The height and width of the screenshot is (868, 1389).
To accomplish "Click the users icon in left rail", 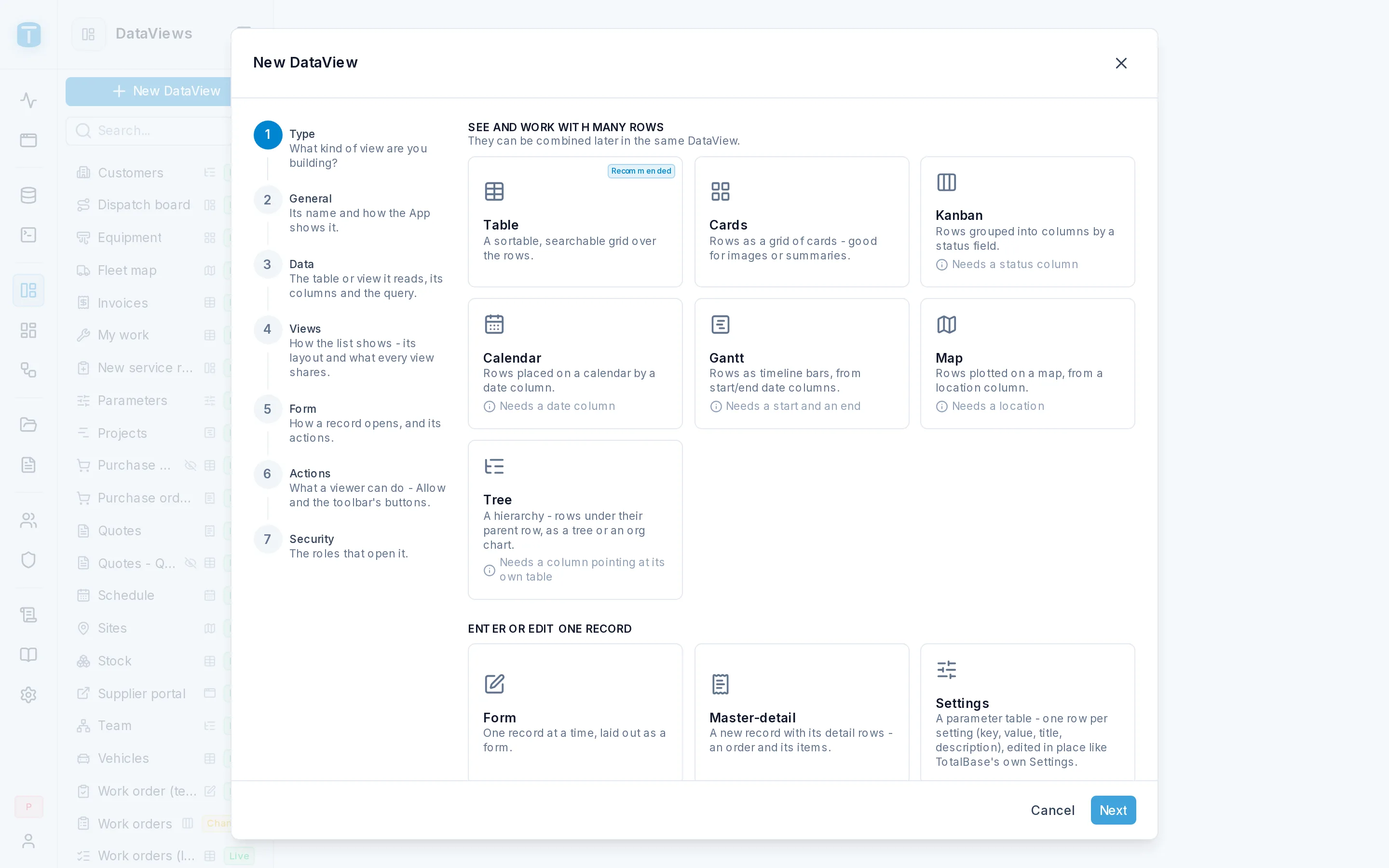I will [x=28, y=520].
